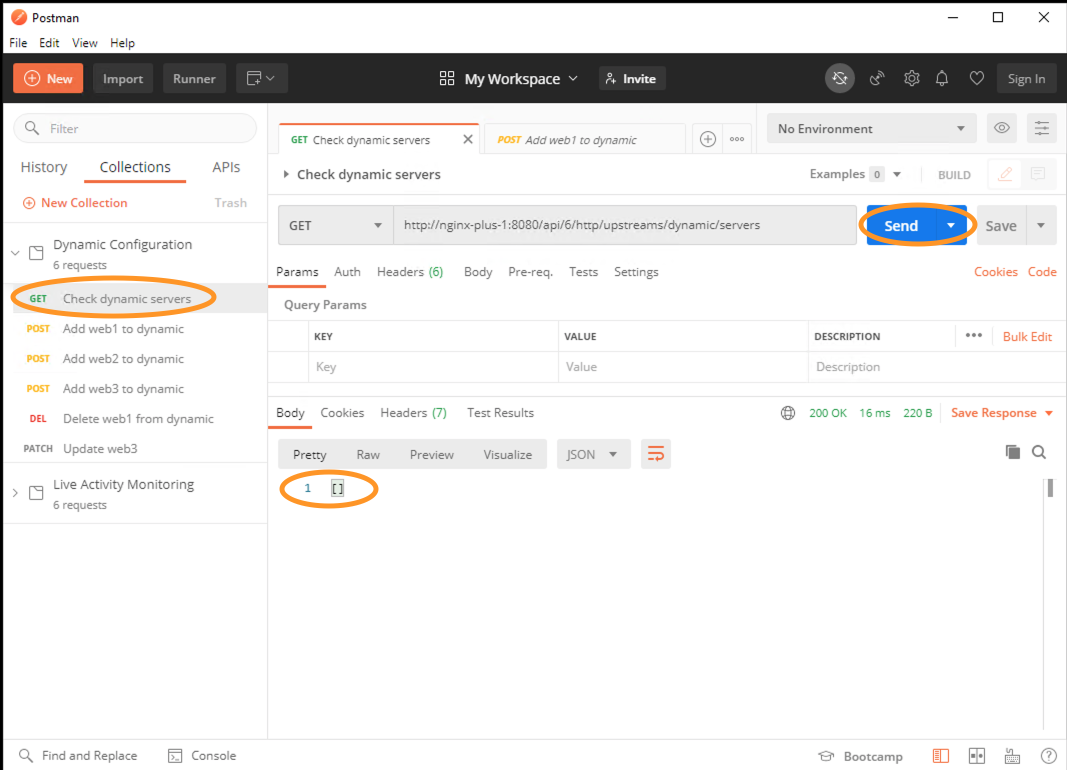Click the network globe icon in response
Viewport: 1067px width, 770px height.
pyautogui.click(x=787, y=413)
